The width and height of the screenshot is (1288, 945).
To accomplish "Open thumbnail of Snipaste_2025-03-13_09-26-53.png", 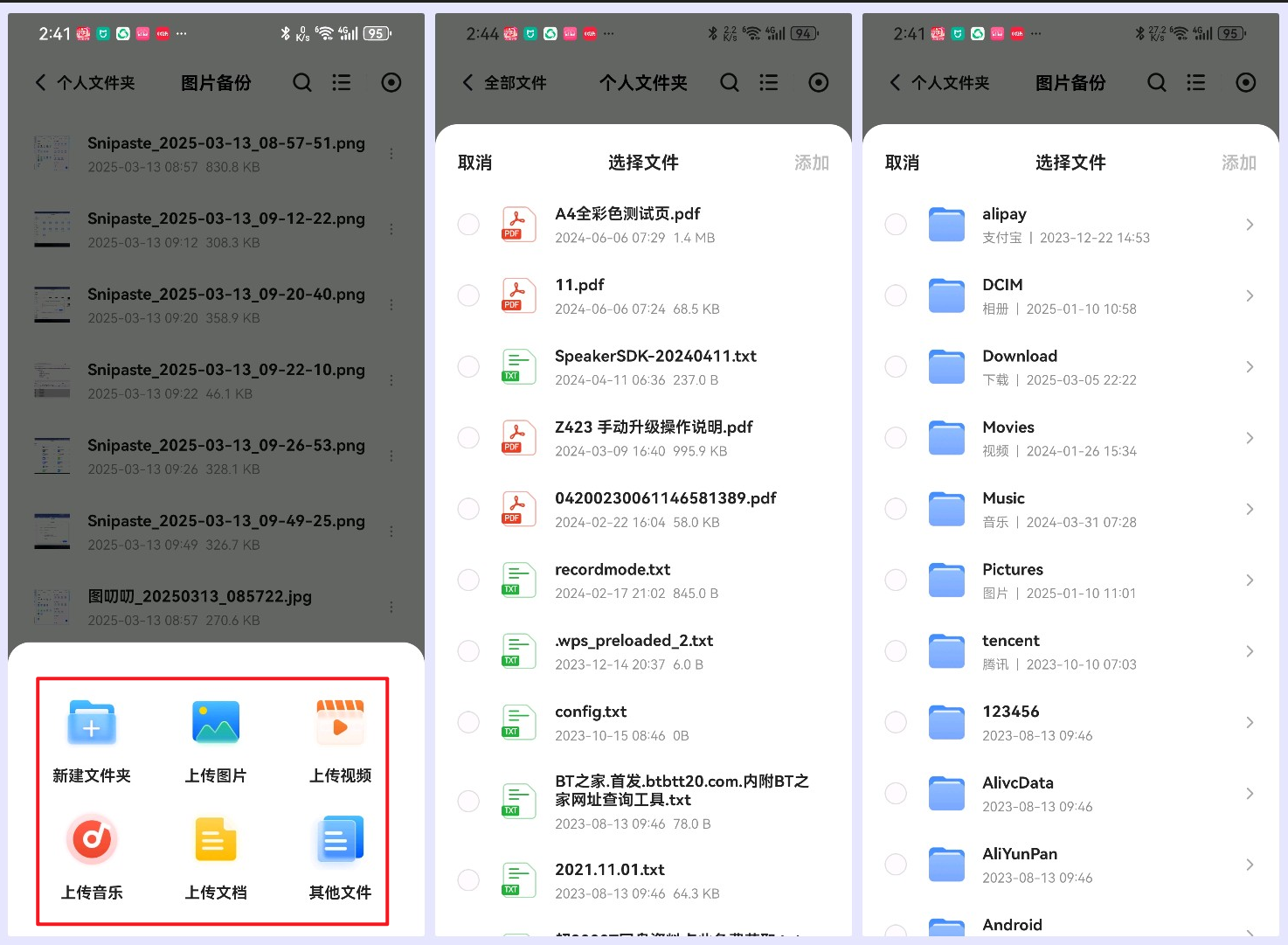I will [52, 456].
